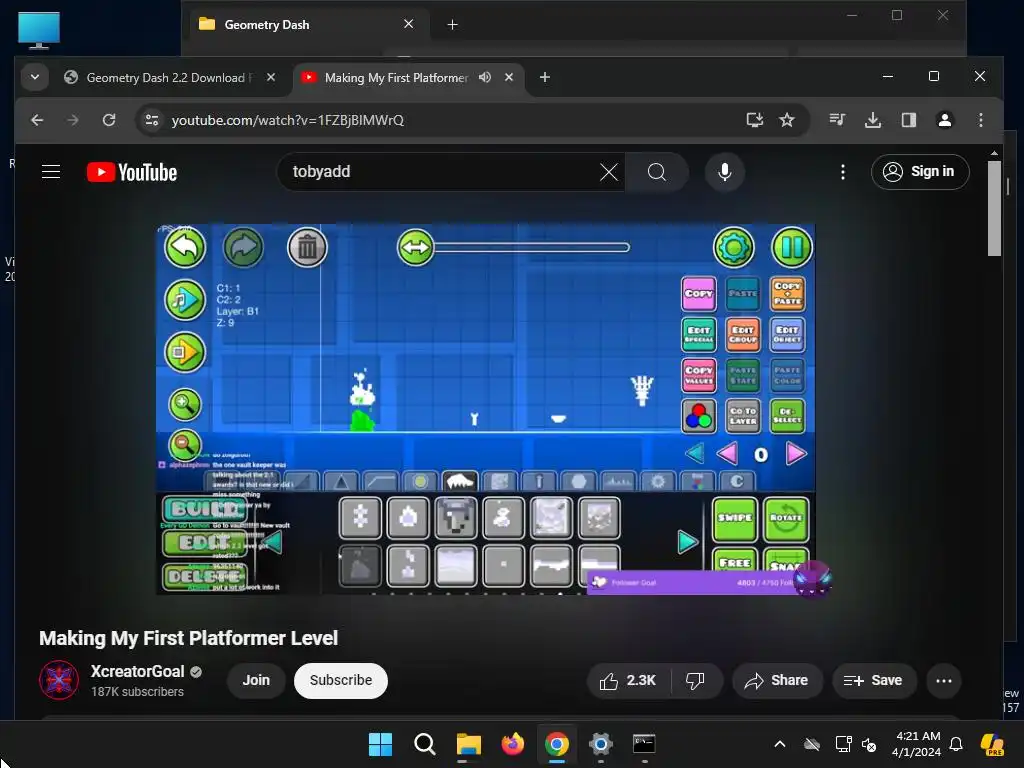The image size is (1024, 768).
Task: Open the XcreatorGoal channel name link
Action: point(137,671)
